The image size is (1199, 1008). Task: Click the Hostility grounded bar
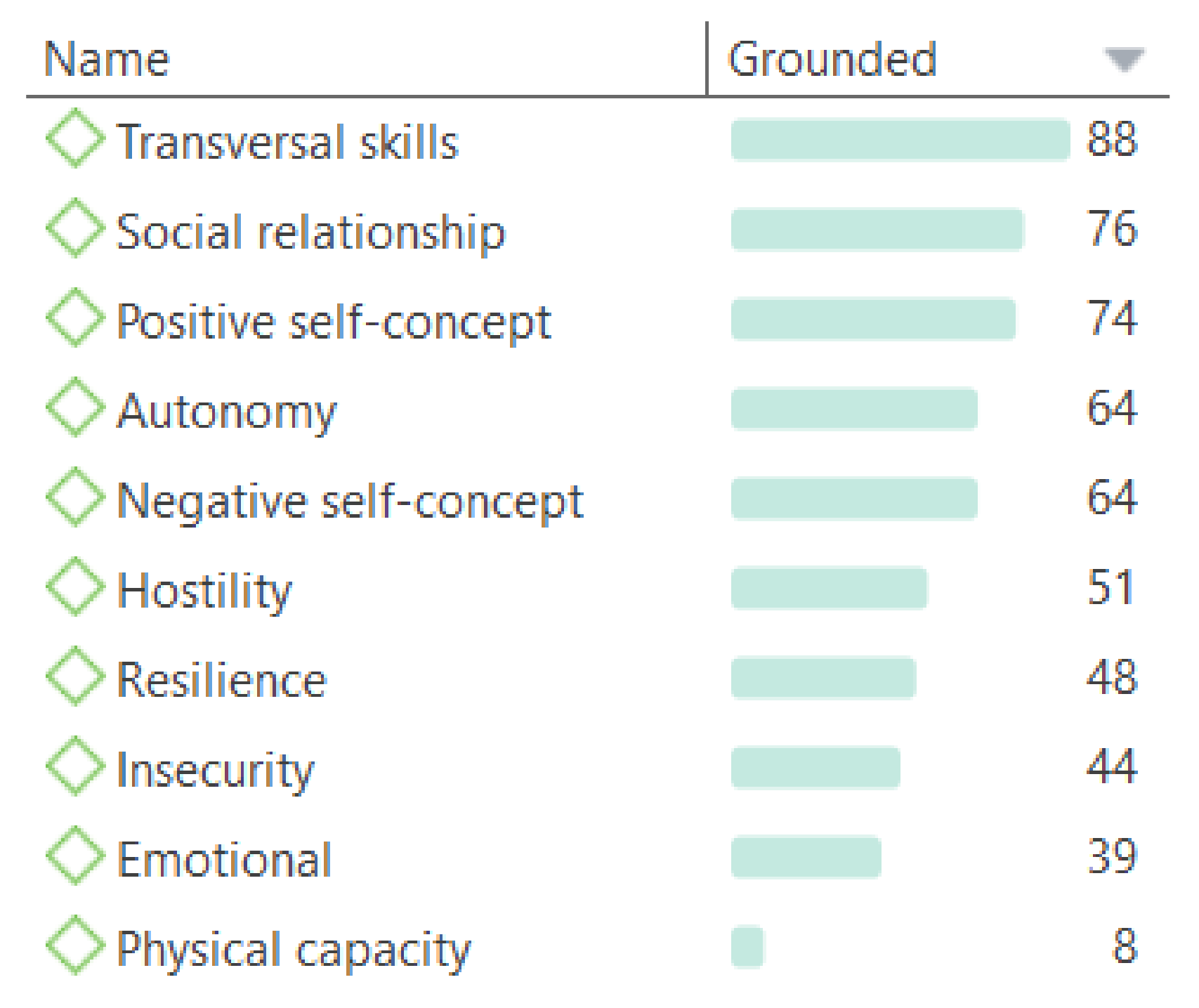click(x=829, y=588)
